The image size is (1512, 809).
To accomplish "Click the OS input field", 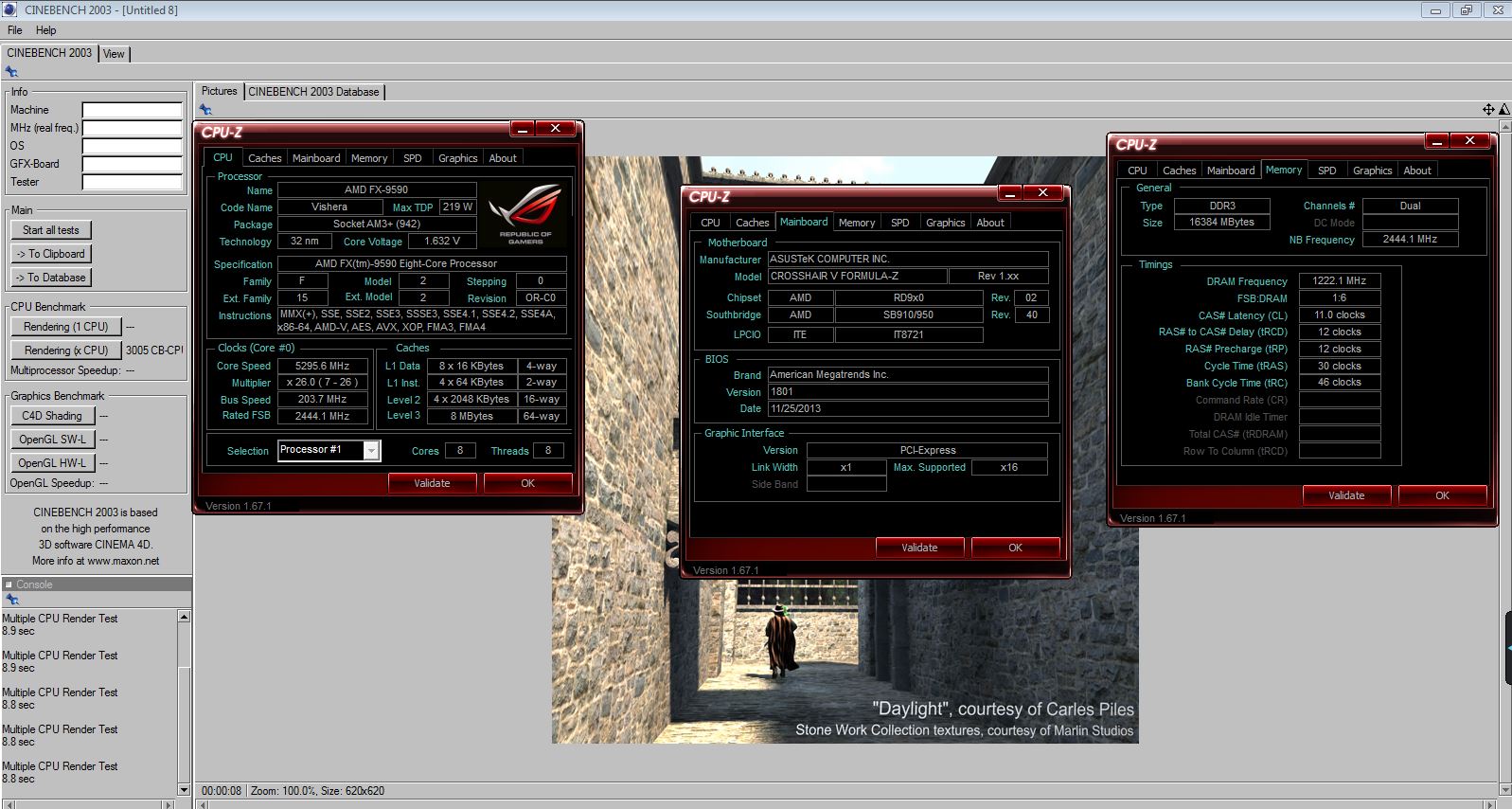I will (x=132, y=146).
